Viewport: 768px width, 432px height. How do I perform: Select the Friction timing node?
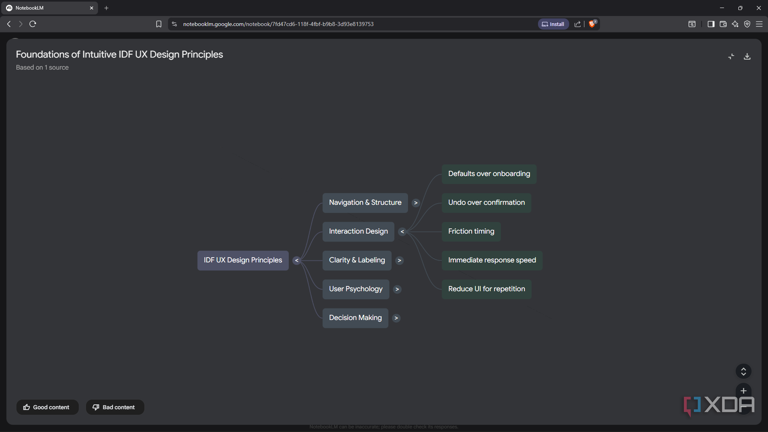pos(471,231)
